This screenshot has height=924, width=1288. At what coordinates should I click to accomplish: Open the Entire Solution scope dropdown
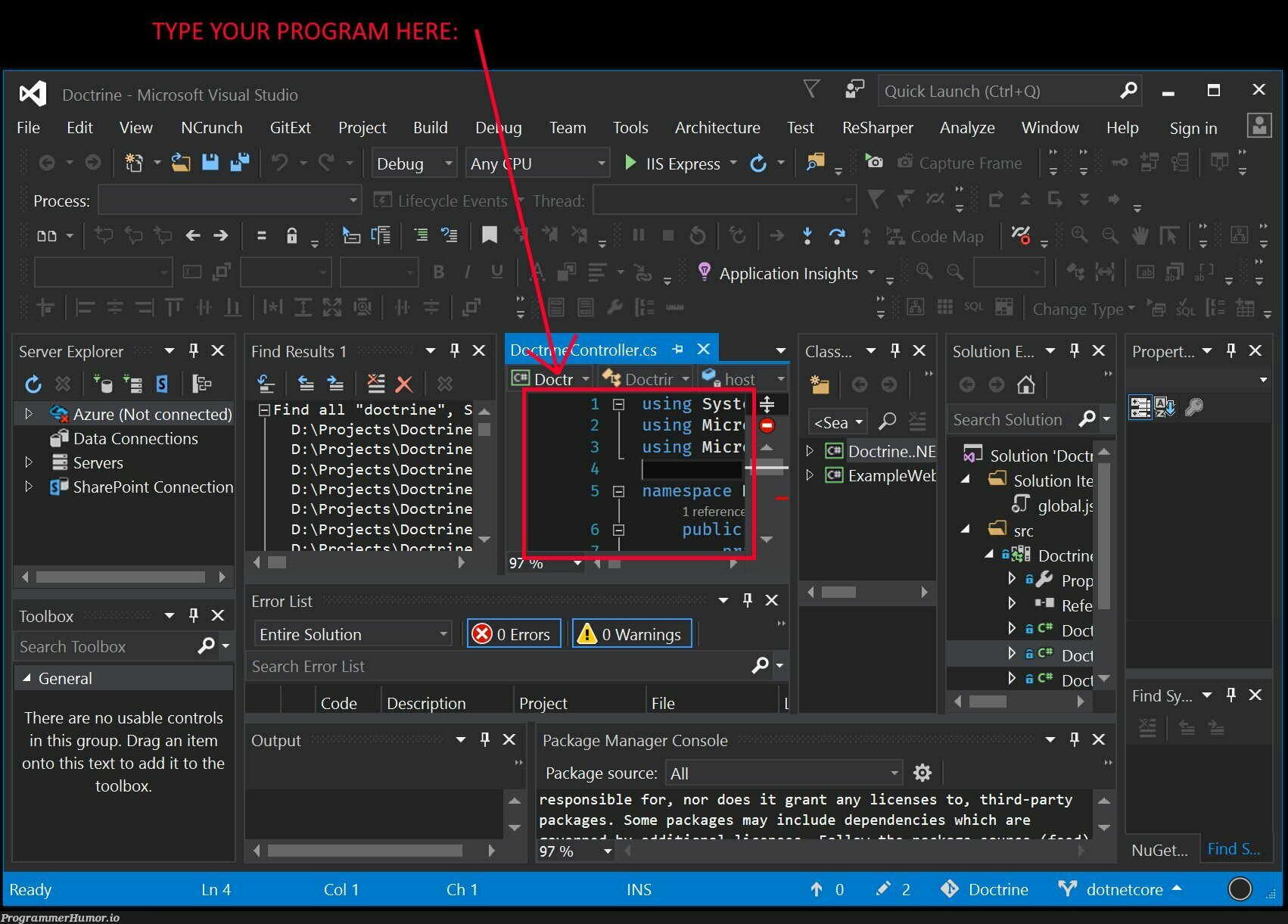tap(353, 633)
